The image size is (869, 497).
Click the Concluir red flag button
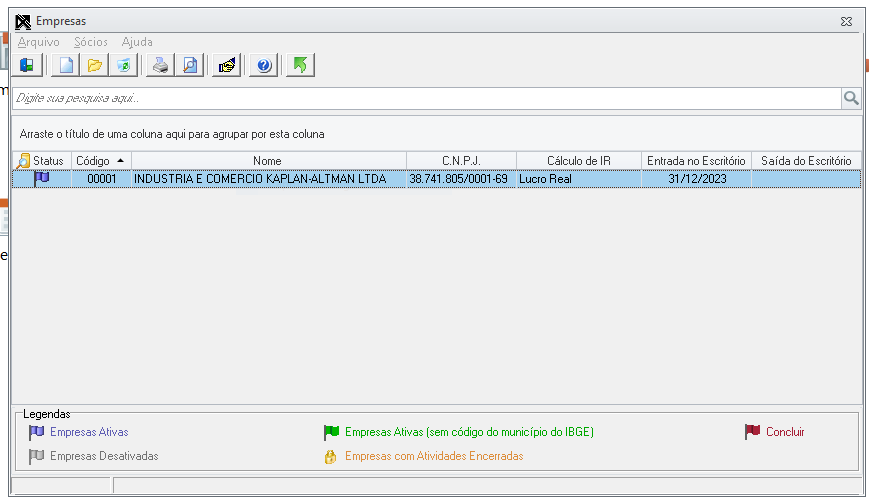(775, 432)
